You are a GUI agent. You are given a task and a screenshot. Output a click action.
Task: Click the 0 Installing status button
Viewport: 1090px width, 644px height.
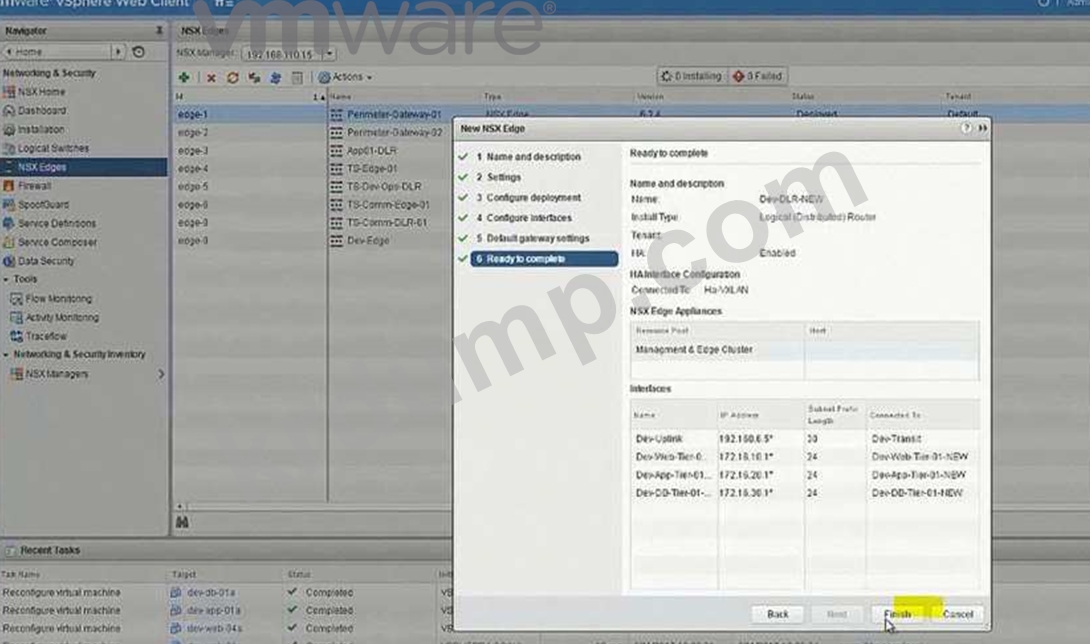tap(691, 76)
